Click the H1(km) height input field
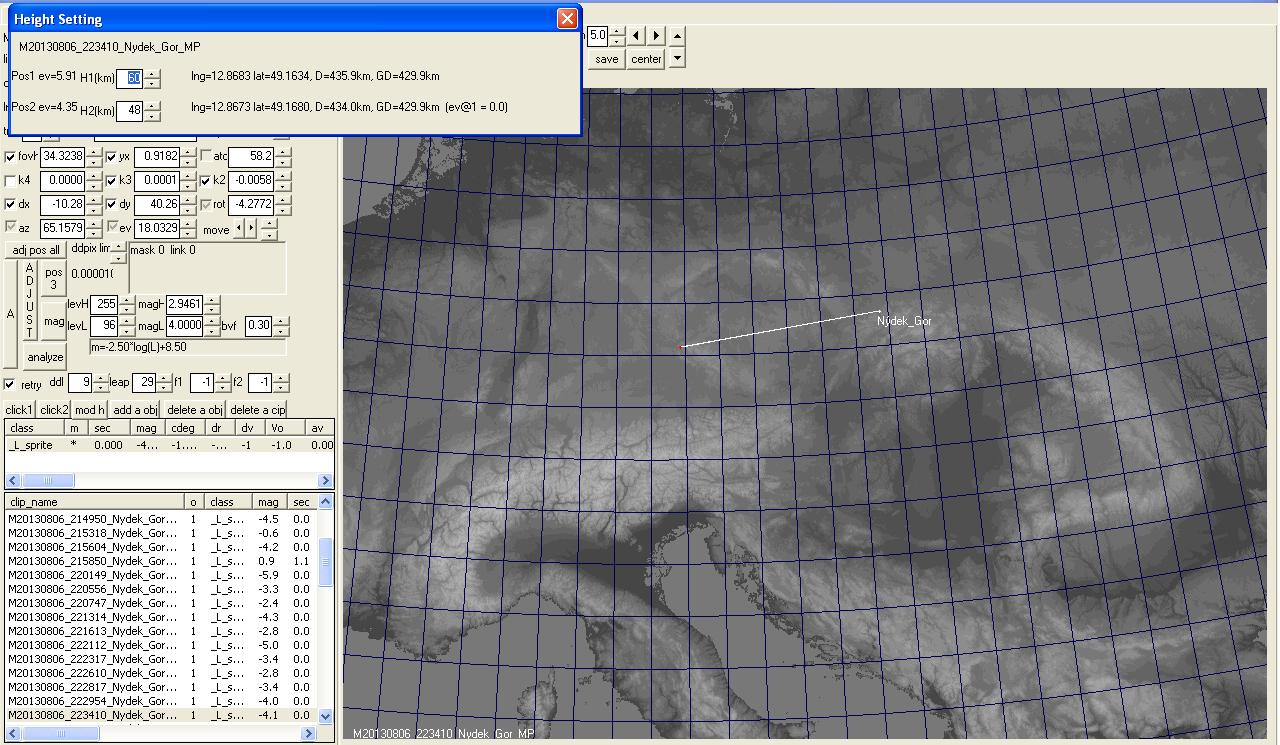 130,79
